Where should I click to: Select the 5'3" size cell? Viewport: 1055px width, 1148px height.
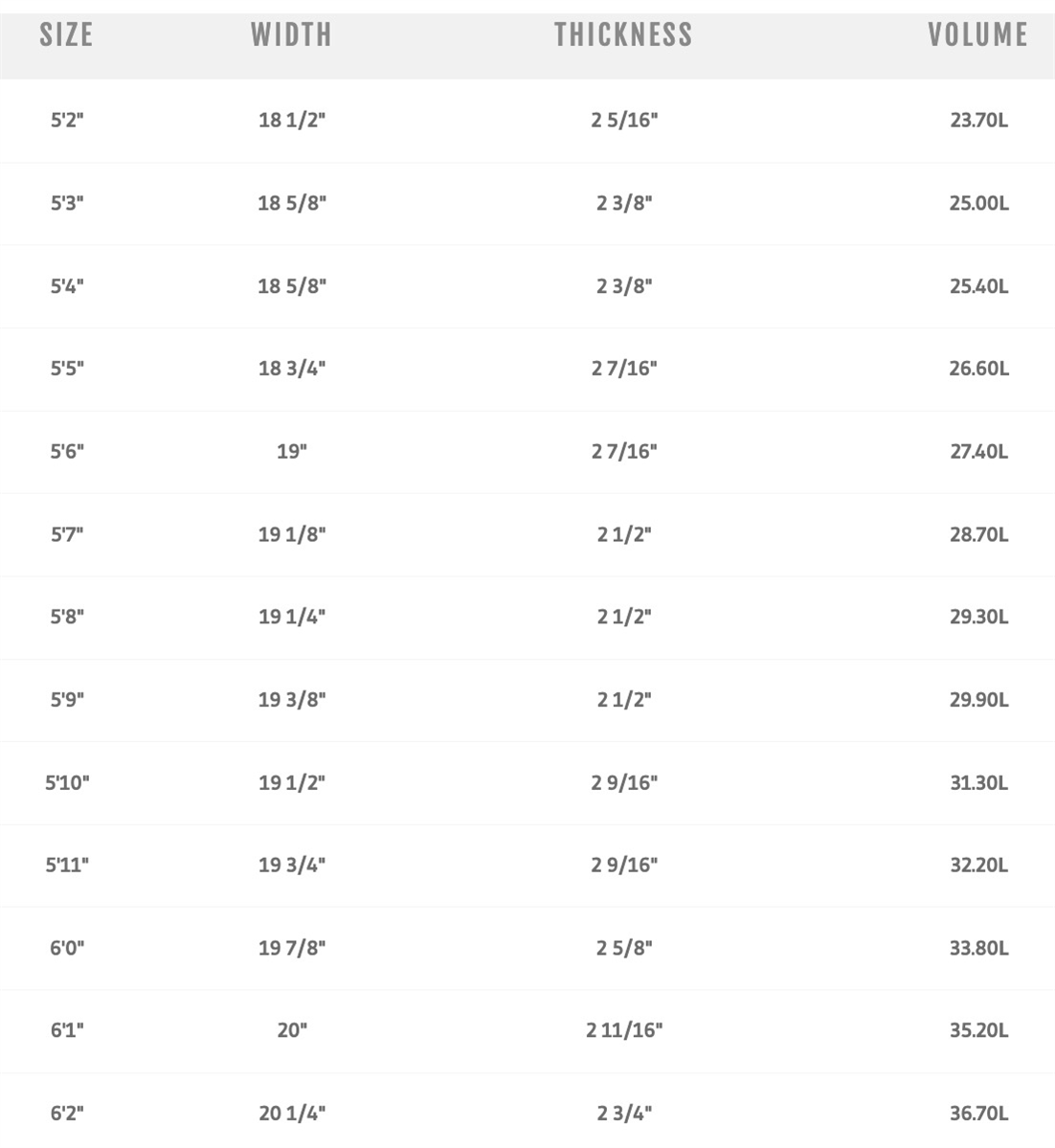click(67, 203)
